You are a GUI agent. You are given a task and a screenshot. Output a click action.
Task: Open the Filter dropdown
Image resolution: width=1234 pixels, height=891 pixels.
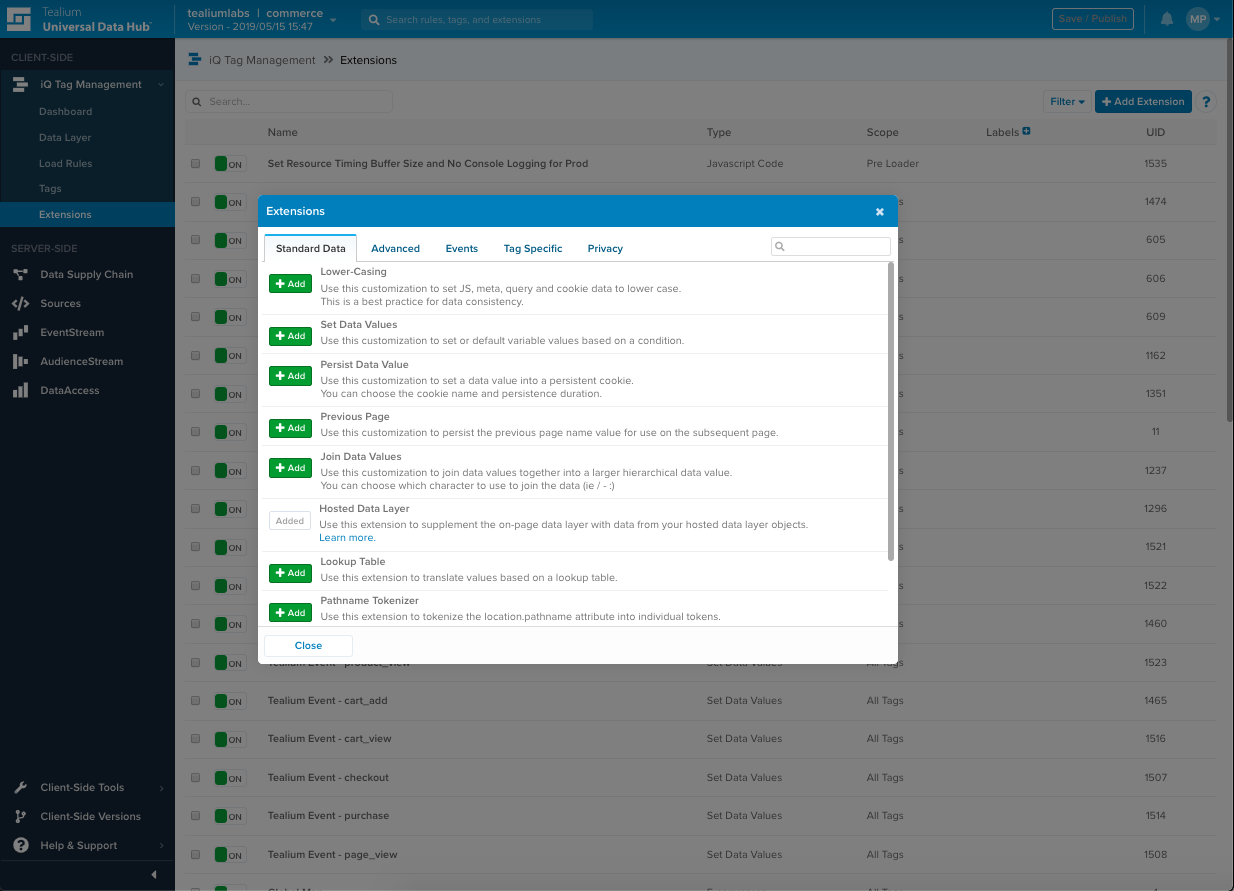point(1066,102)
